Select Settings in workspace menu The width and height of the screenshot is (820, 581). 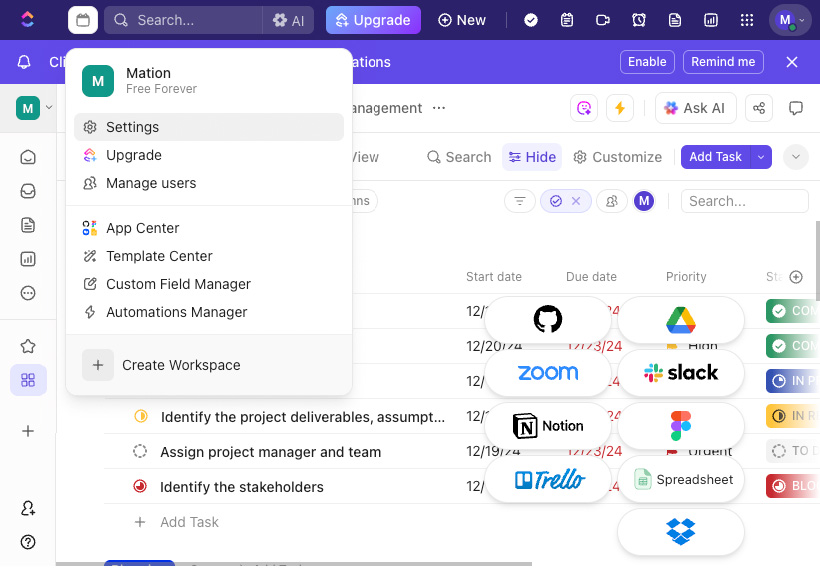coord(209,127)
